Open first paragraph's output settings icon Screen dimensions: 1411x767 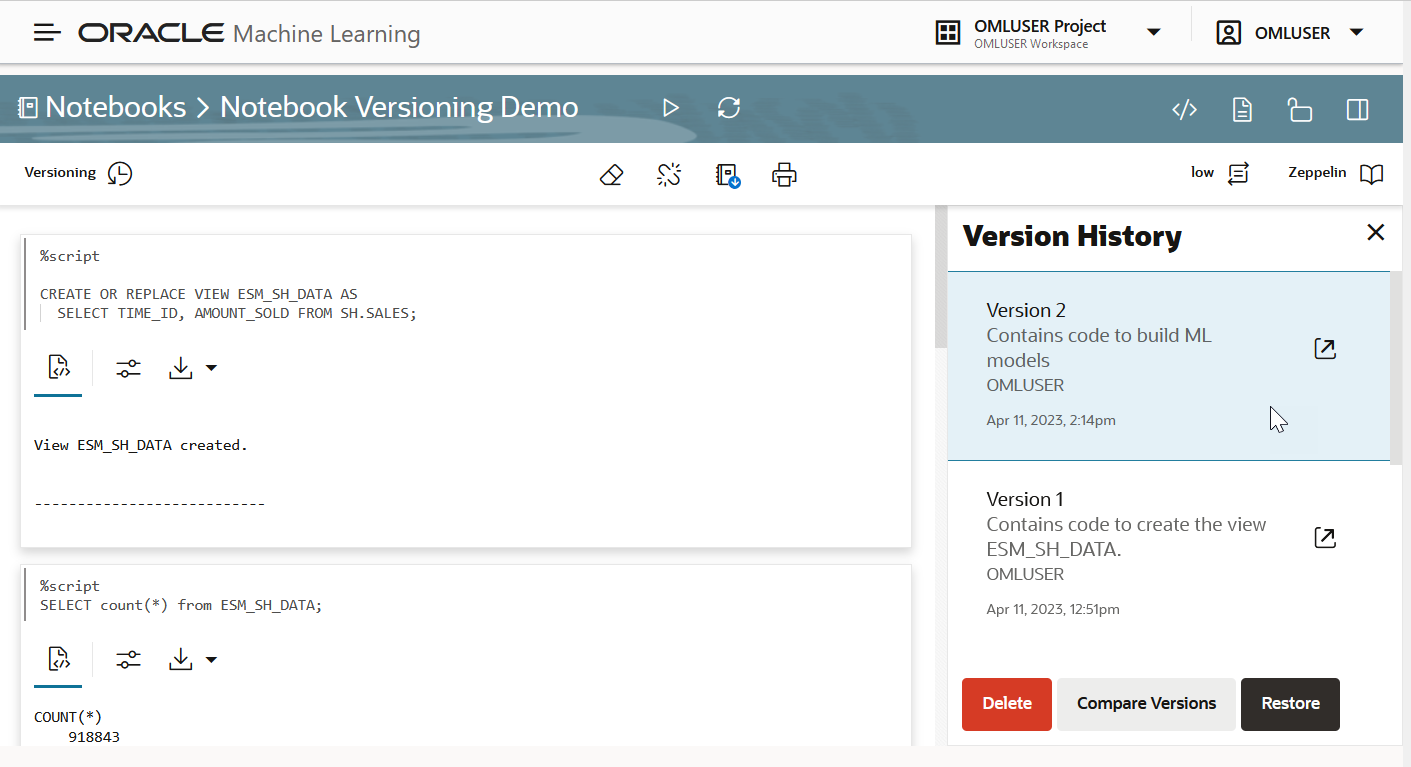(x=128, y=368)
